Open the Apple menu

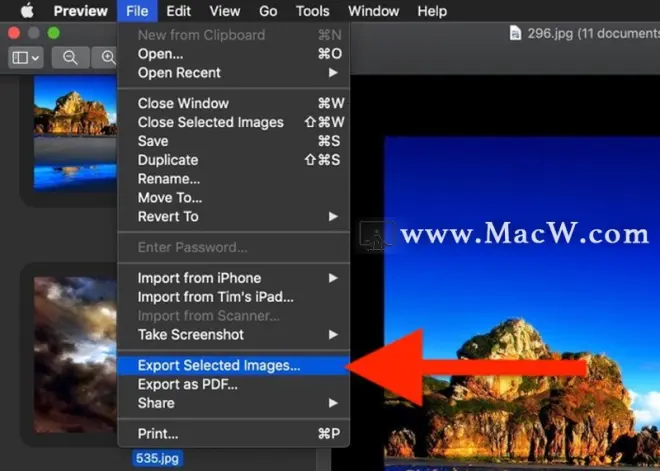[27, 11]
